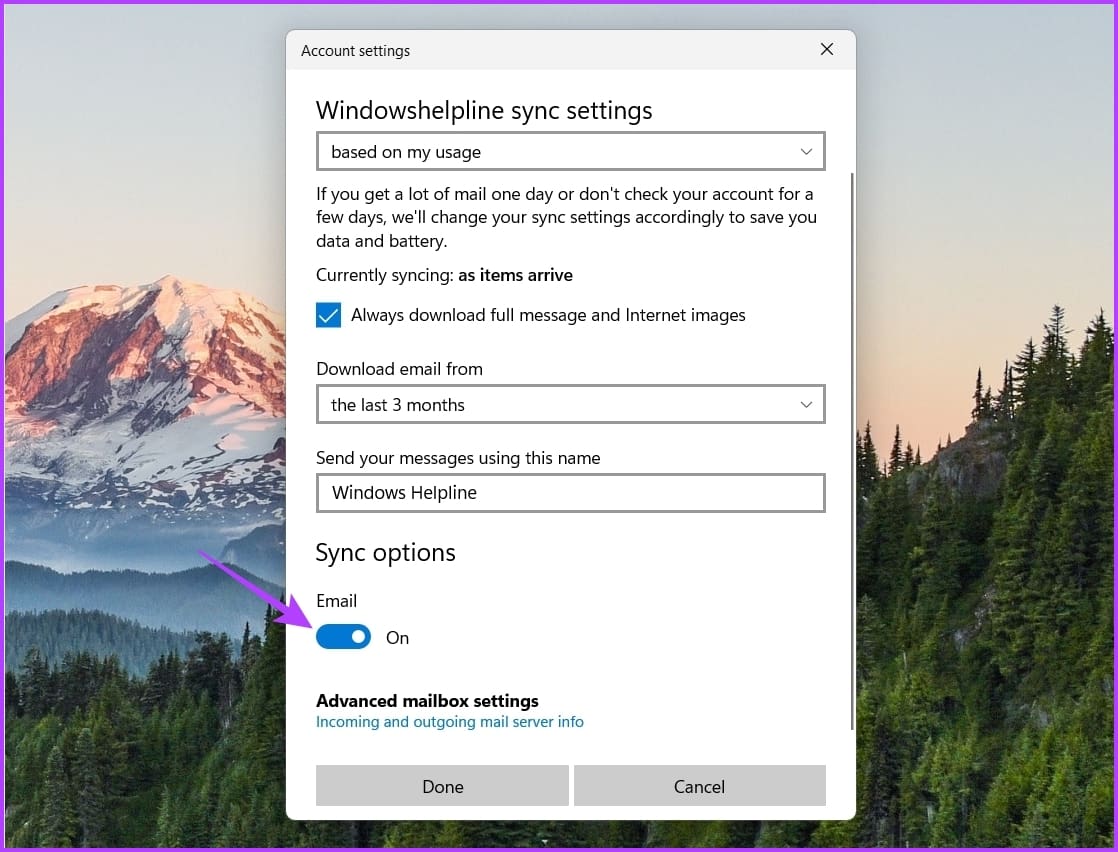
Task: Click the Done button
Action: (442, 786)
